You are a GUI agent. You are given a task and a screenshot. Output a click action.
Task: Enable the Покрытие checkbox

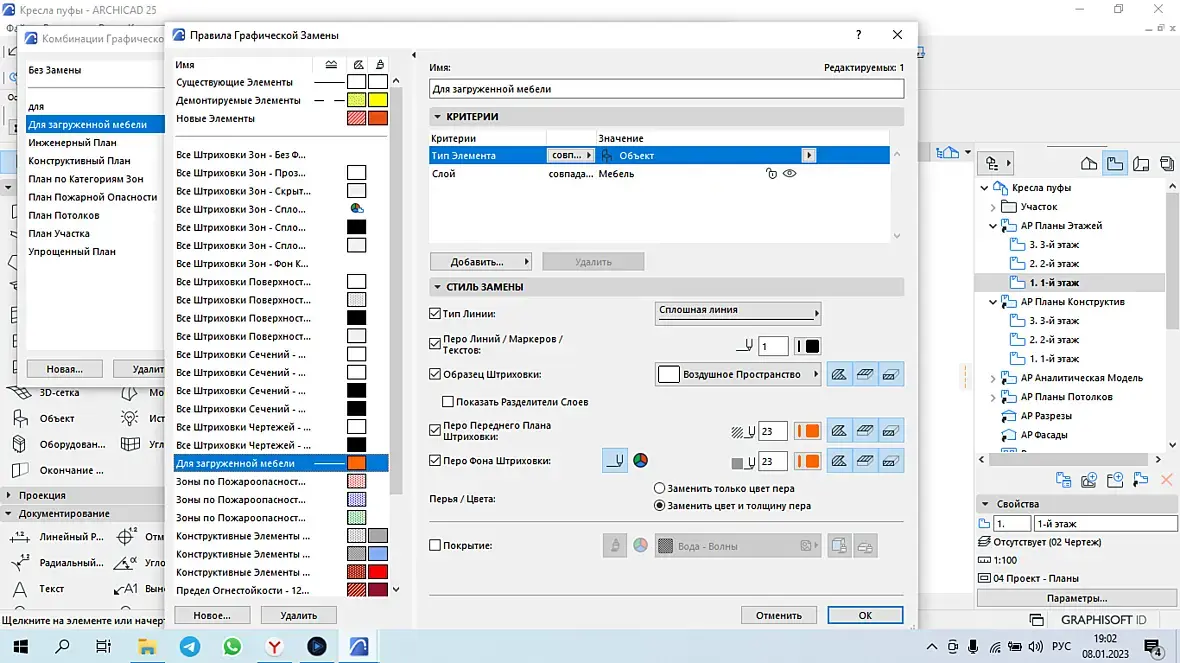coord(435,545)
